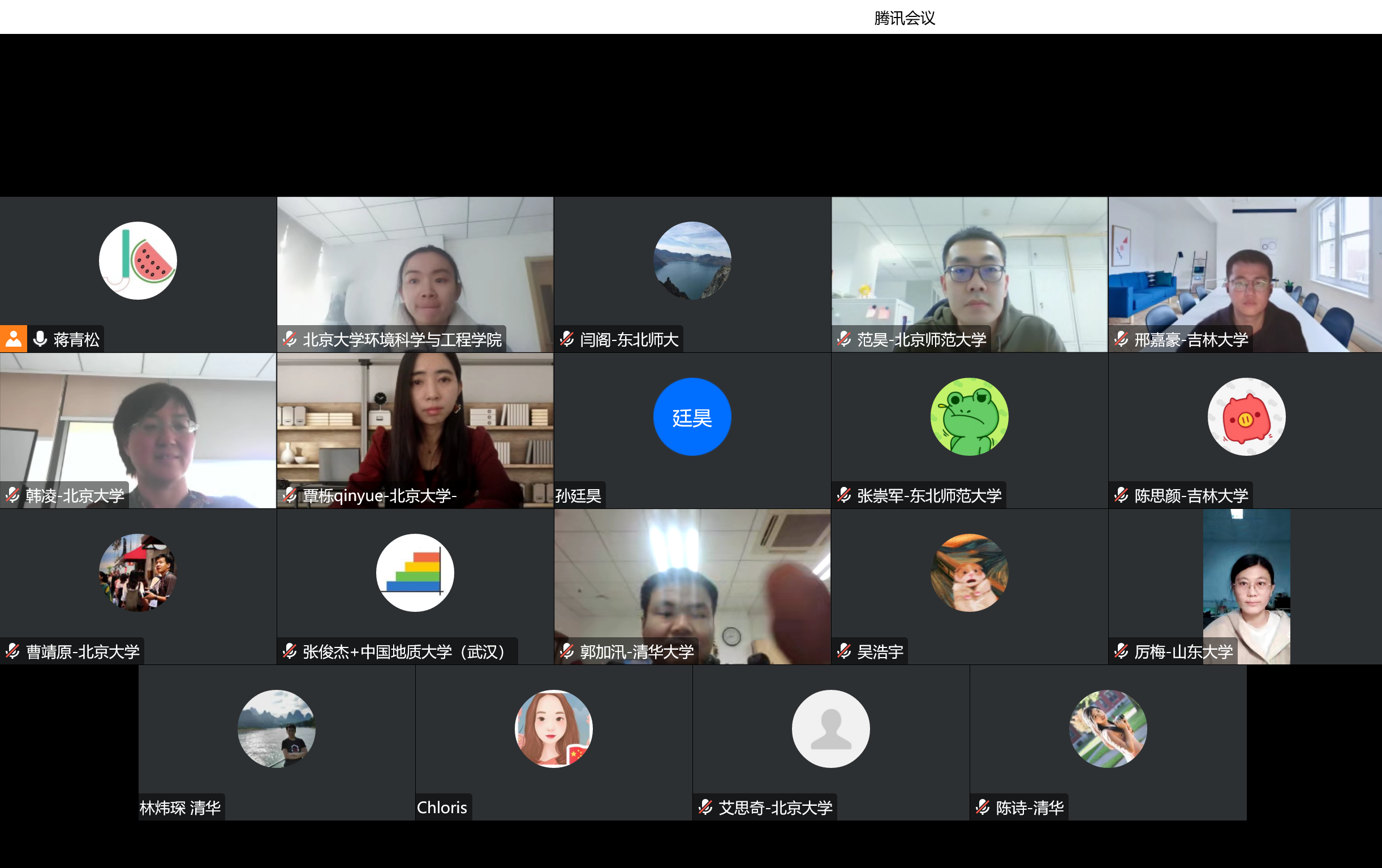1382x868 pixels.
Task: Select the red pig avatar of 陈思颜
Action: [1247, 417]
